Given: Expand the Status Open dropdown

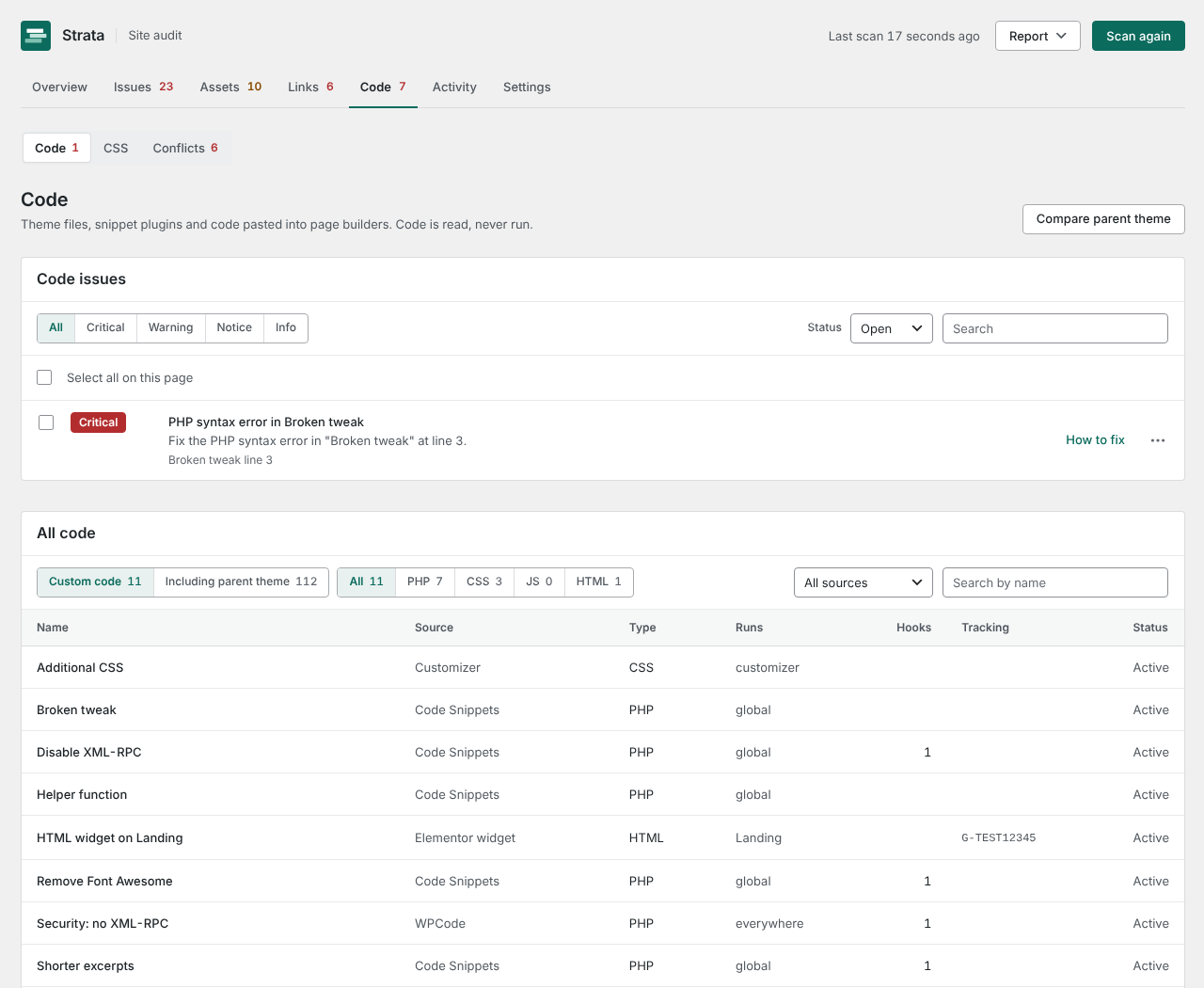Looking at the screenshot, I should (892, 328).
